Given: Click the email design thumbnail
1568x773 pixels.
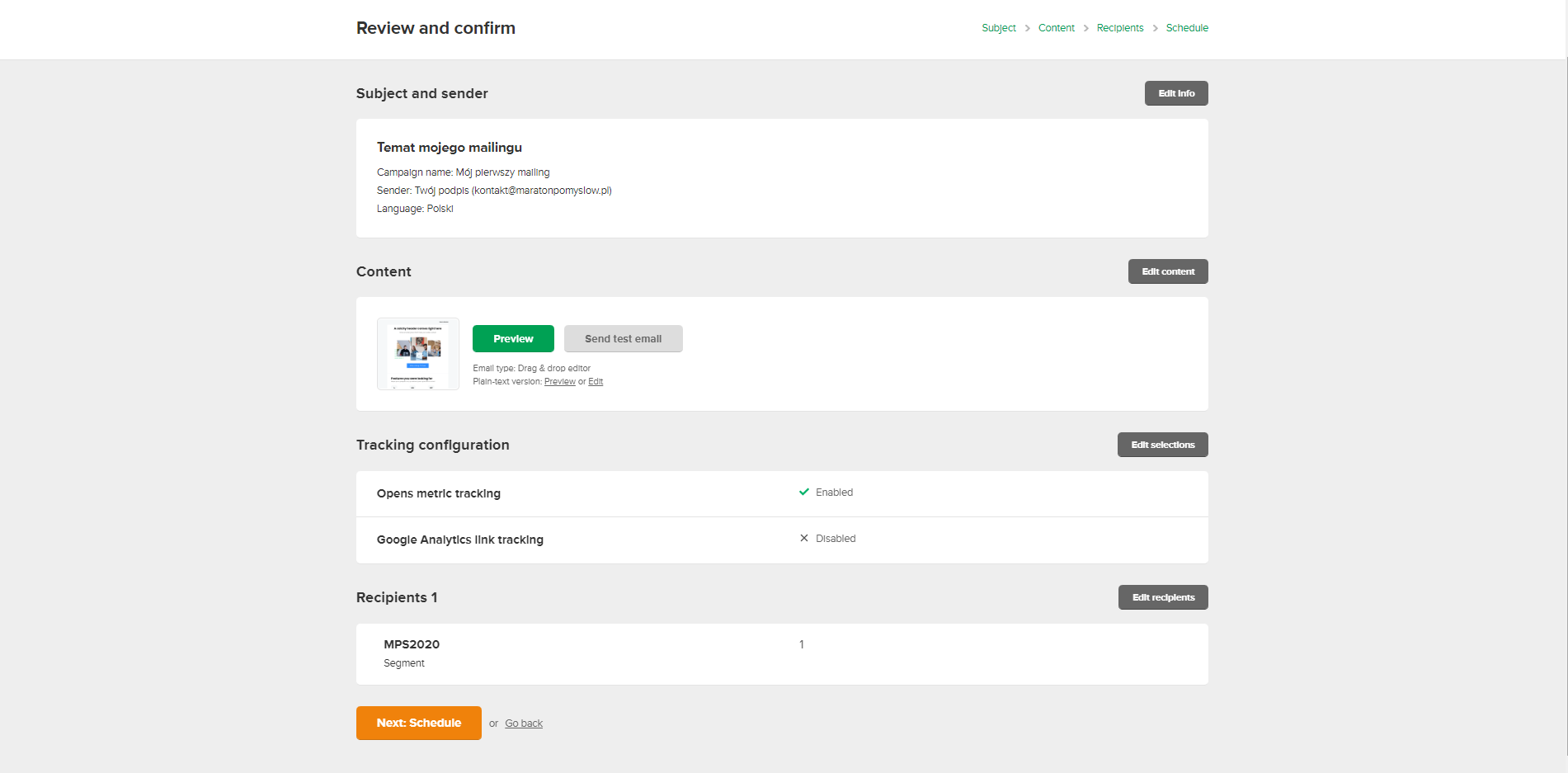Looking at the screenshot, I should point(417,354).
